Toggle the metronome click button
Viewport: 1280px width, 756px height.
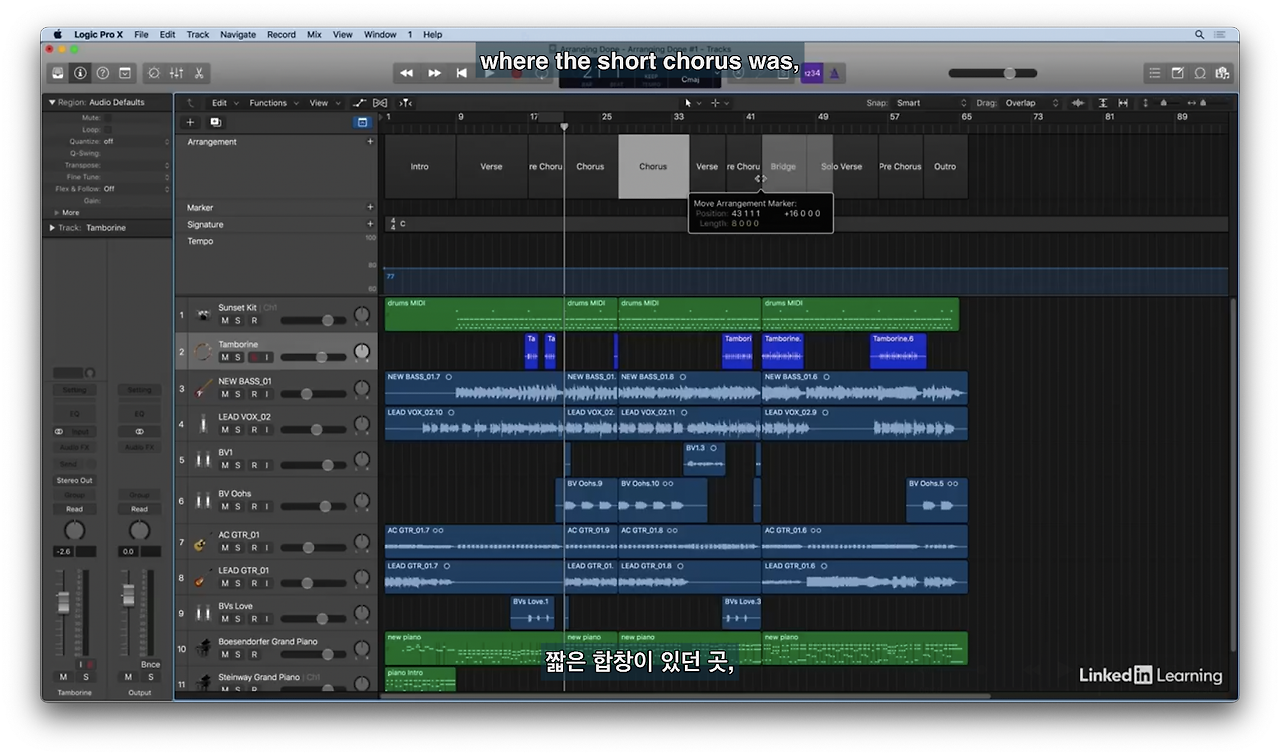(x=834, y=73)
